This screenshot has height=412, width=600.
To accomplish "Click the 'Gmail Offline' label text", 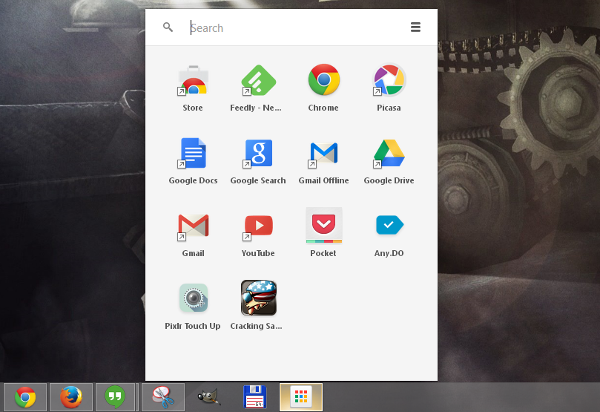I will coord(324,181).
